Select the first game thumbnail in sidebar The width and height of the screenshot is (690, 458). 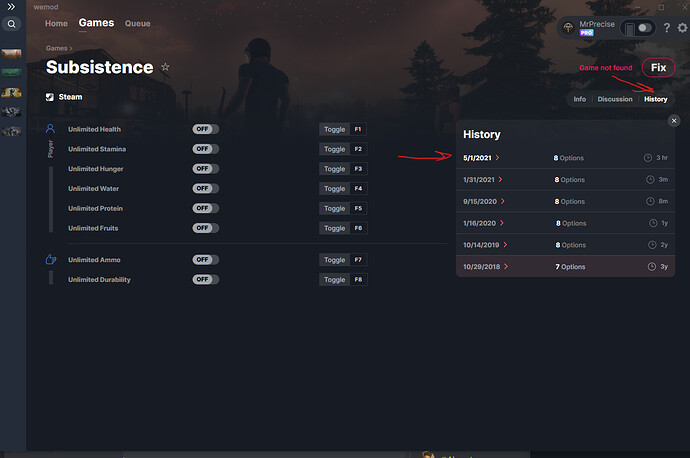12,53
